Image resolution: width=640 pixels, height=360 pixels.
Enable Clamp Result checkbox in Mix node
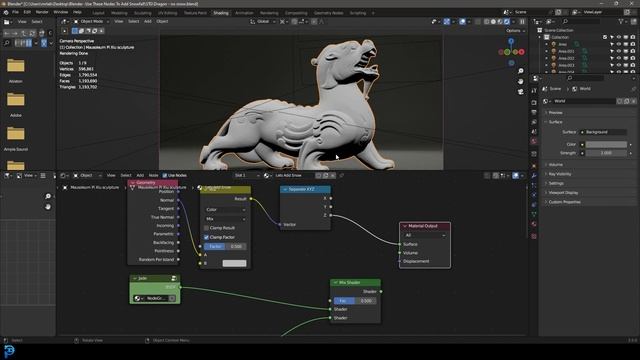(x=206, y=228)
